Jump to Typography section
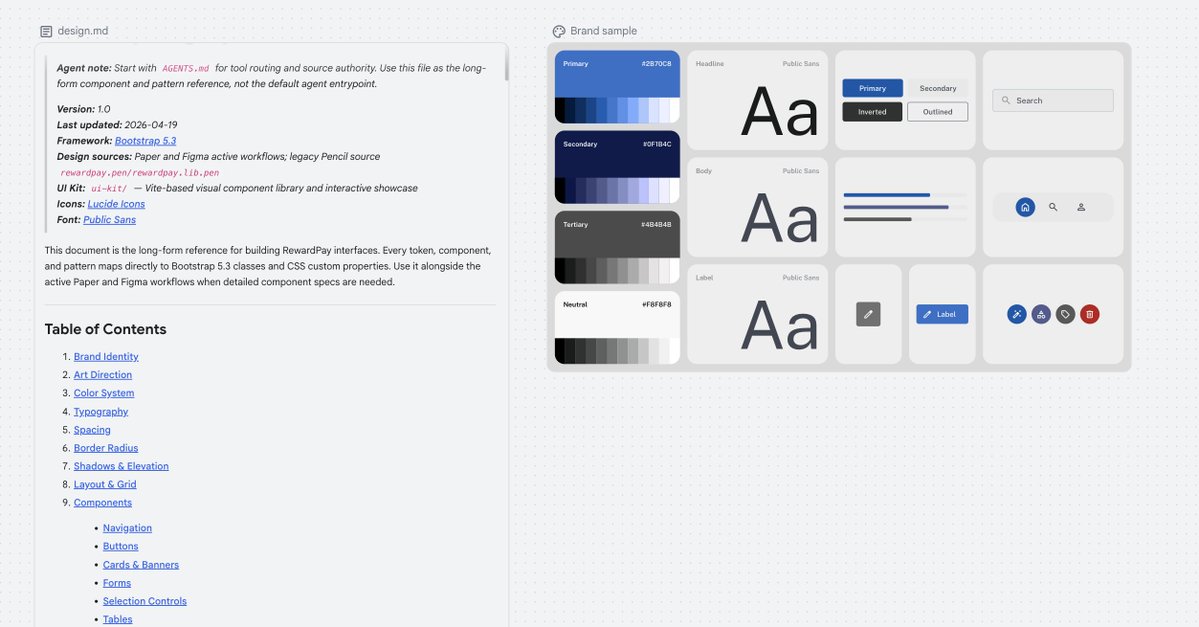Image resolution: width=1199 pixels, height=627 pixels. tap(101, 411)
